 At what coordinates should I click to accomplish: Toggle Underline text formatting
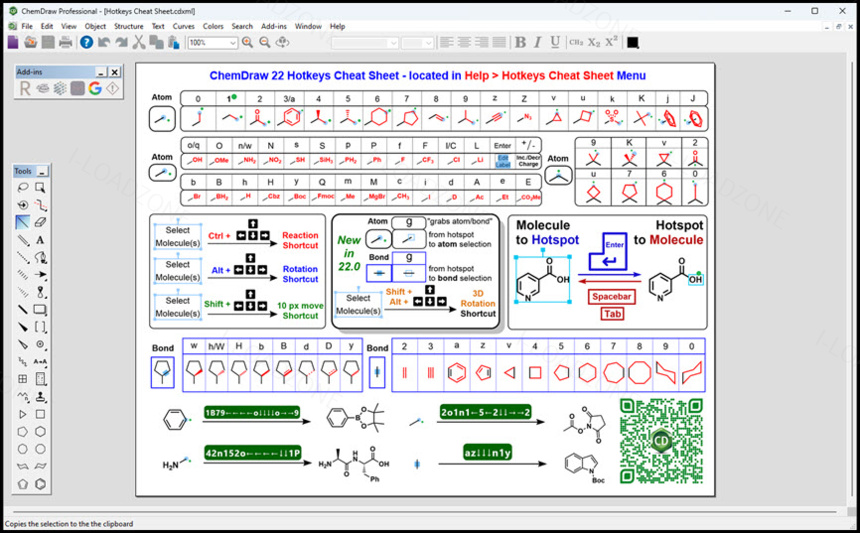pos(555,42)
